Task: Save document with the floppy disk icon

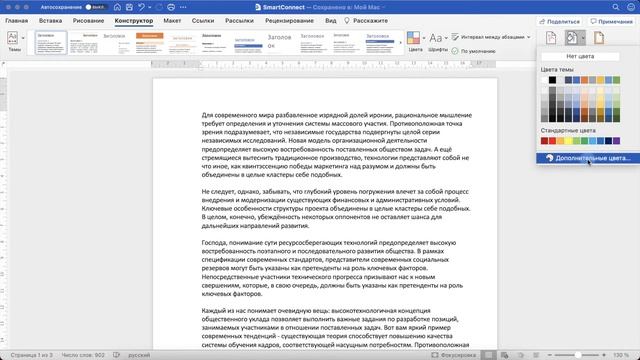Action: tap(129, 7)
